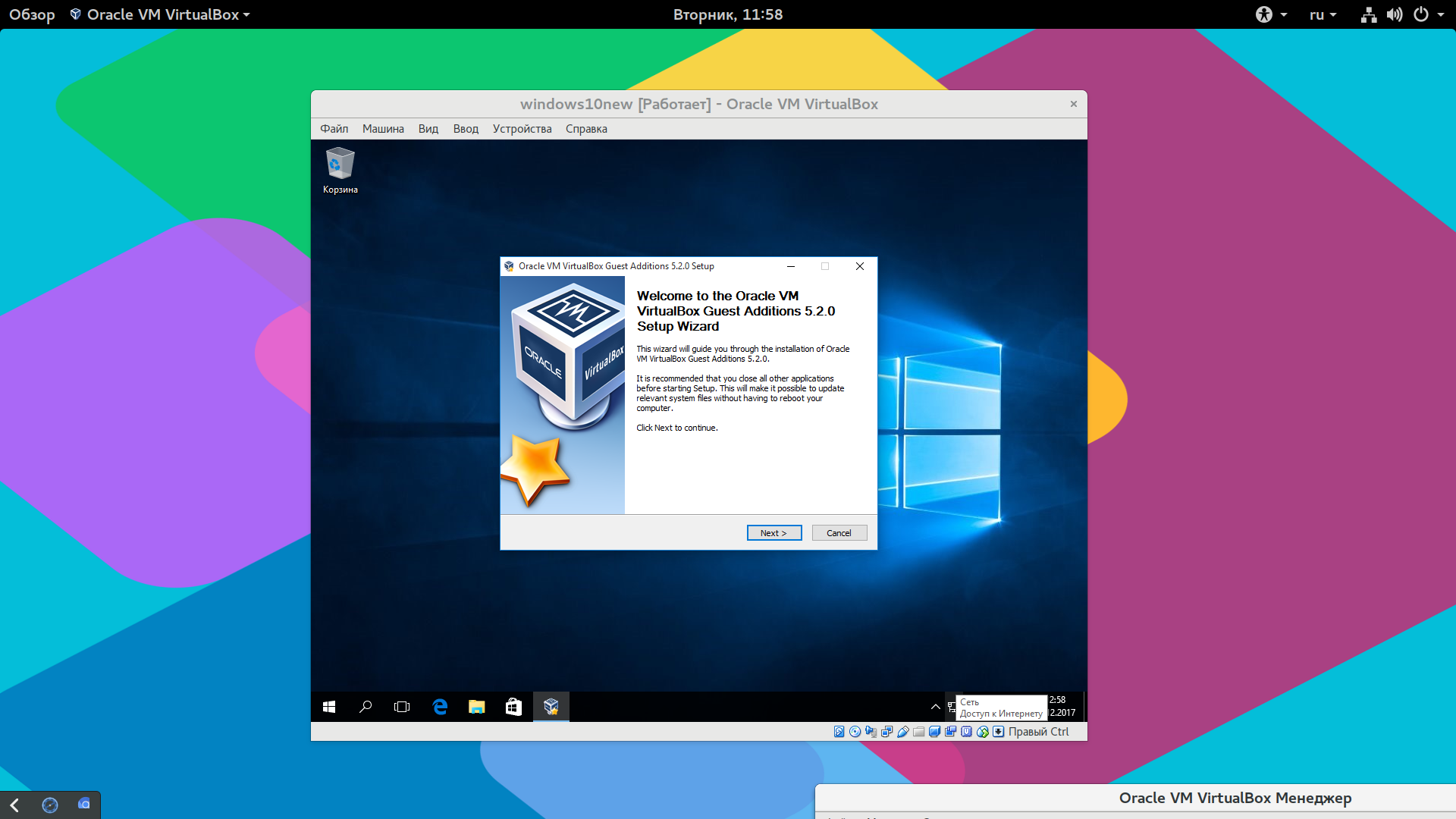Click Edge browser icon in guest taskbar
This screenshot has width=1456, height=819.
(440, 706)
